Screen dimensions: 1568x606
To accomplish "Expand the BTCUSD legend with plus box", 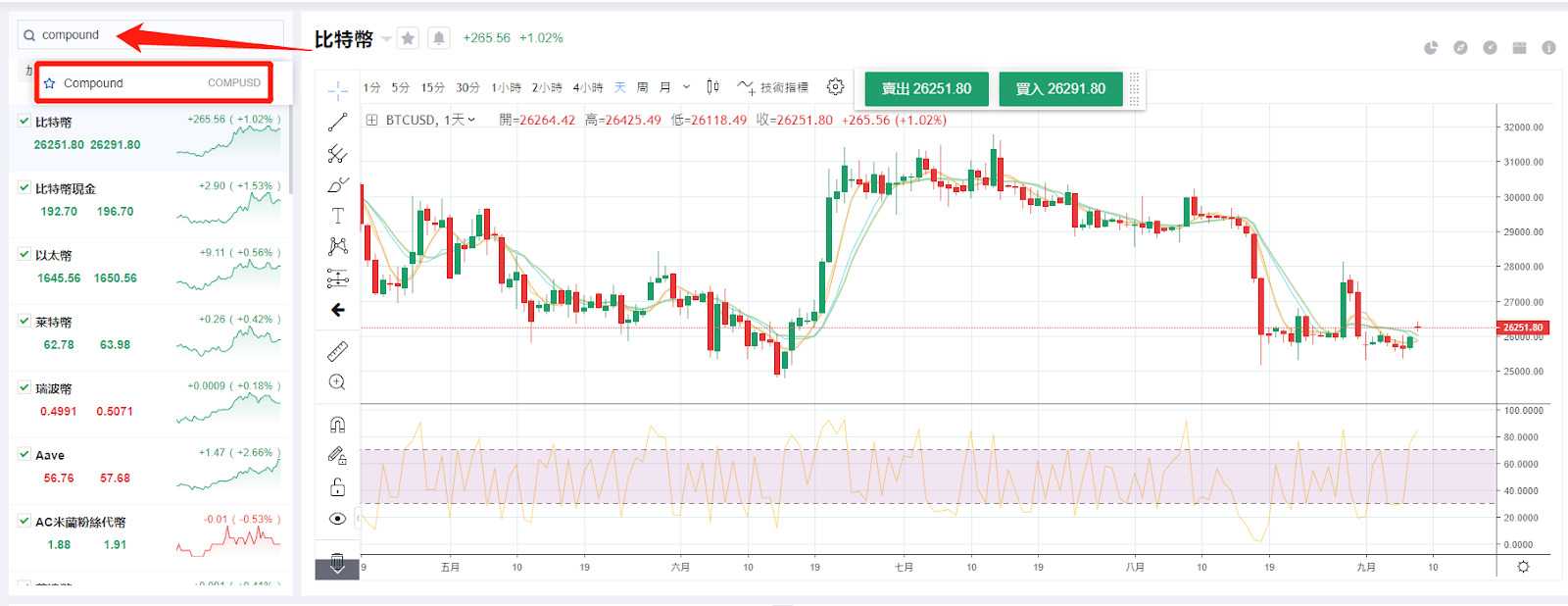I will click(x=371, y=121).
